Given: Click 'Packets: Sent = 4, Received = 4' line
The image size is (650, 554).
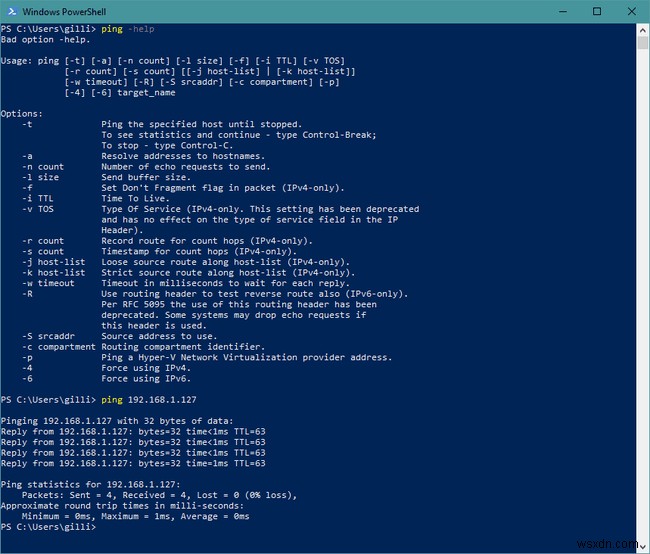Looking at the screenshot, I should (x=159, y=495).
